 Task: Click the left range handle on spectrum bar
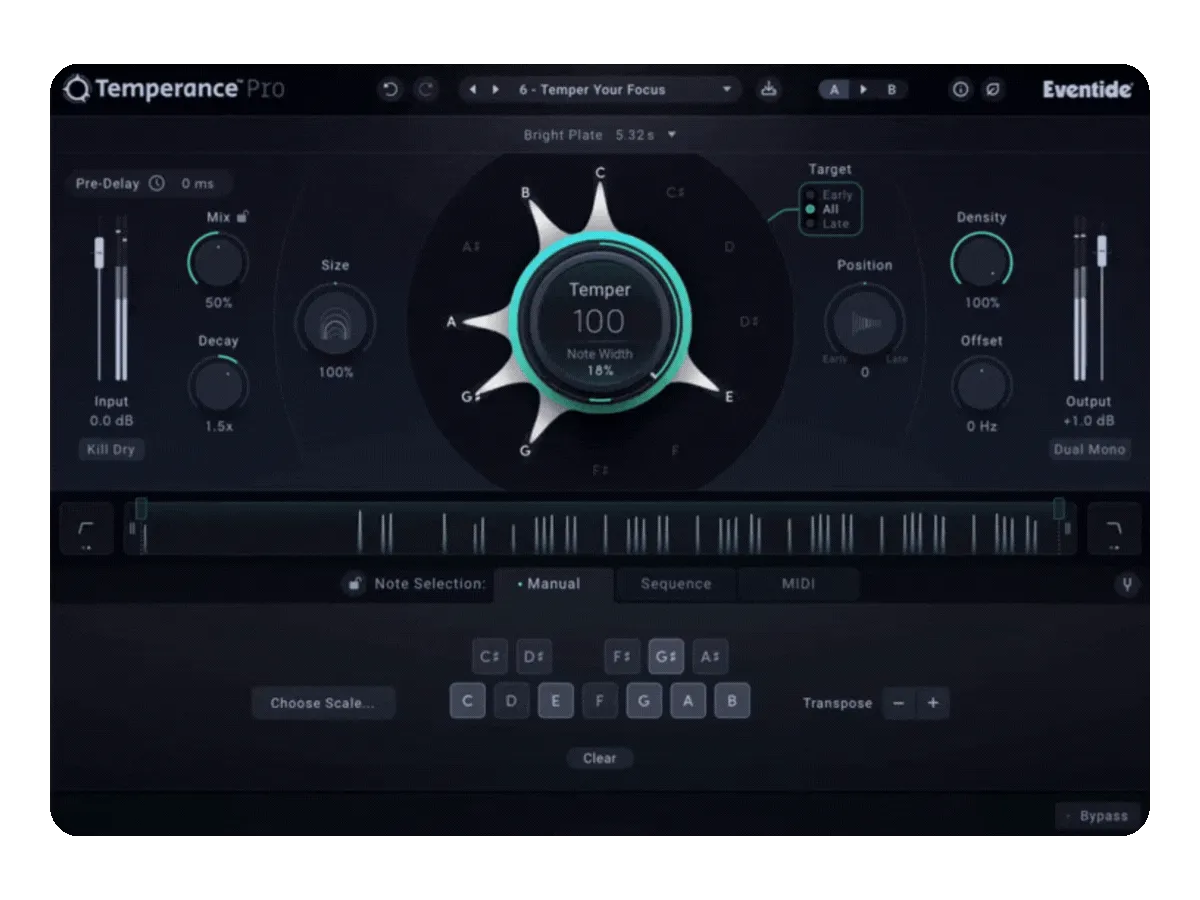coord(141,509)
